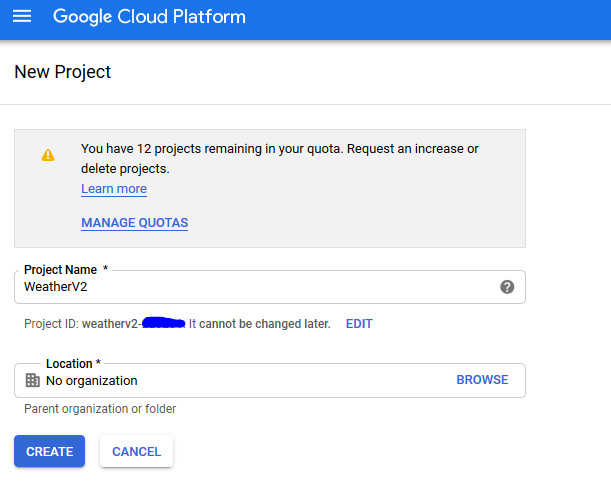Screen dimensions: 611x484
Task: Go to MANAGE QUOTAS
Action: point(134,223)
